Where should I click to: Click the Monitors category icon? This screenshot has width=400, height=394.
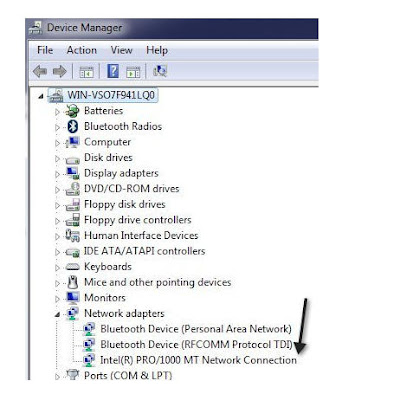click(72, 298)
